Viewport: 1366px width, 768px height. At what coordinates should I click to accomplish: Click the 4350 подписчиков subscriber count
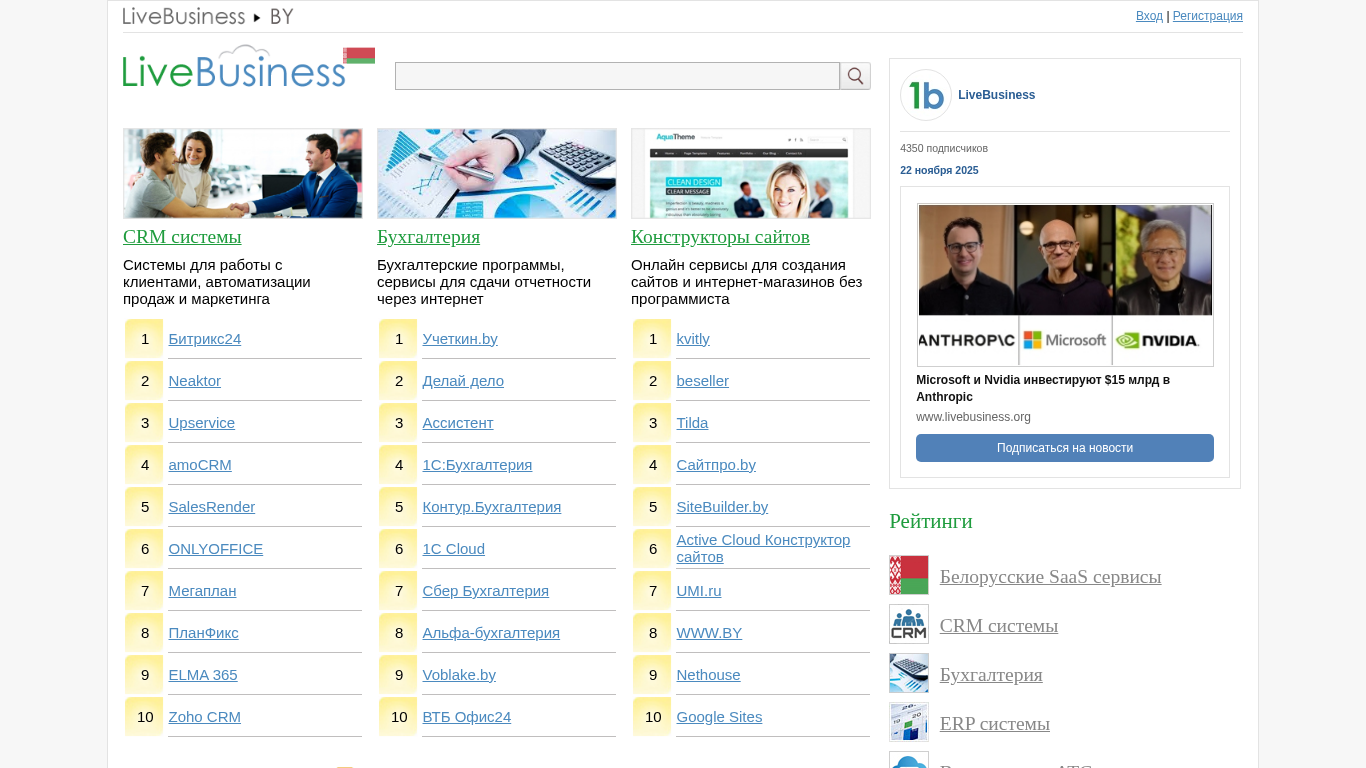944,148
